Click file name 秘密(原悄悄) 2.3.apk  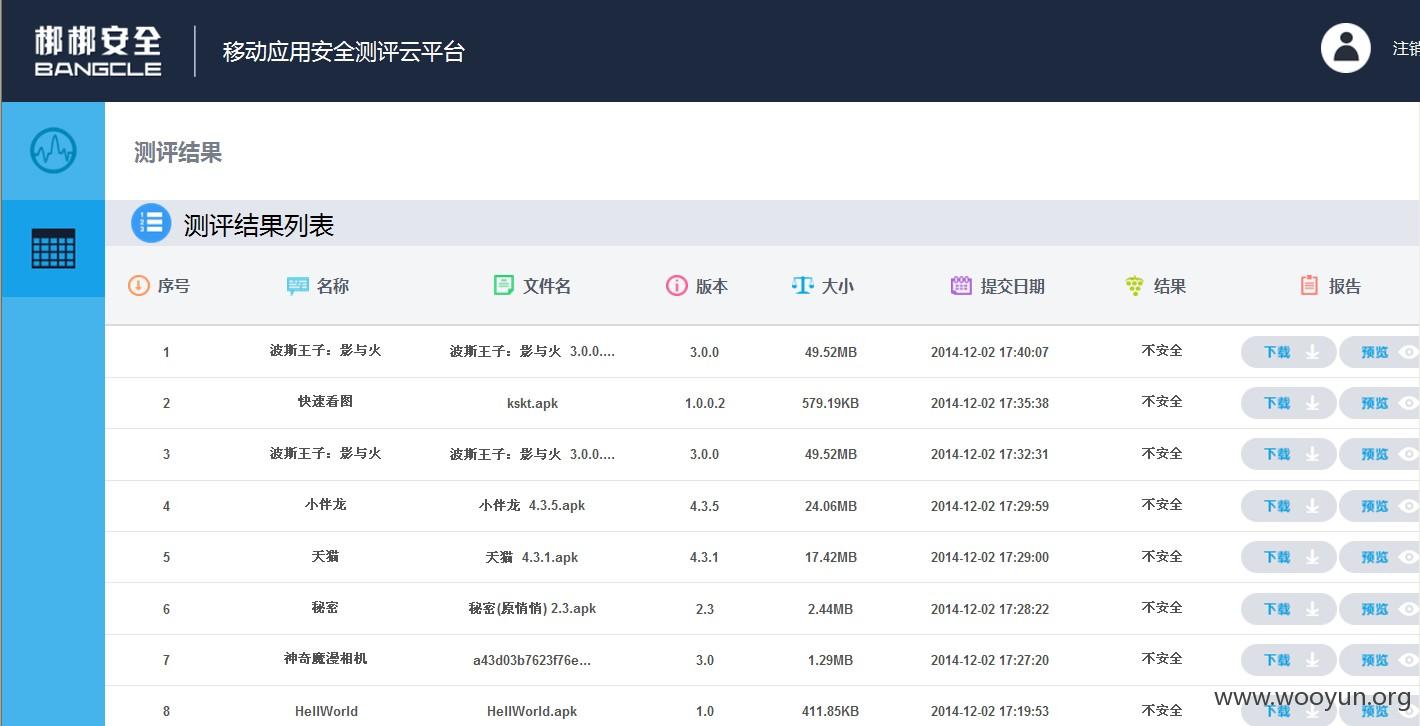[x=532, y=608]
